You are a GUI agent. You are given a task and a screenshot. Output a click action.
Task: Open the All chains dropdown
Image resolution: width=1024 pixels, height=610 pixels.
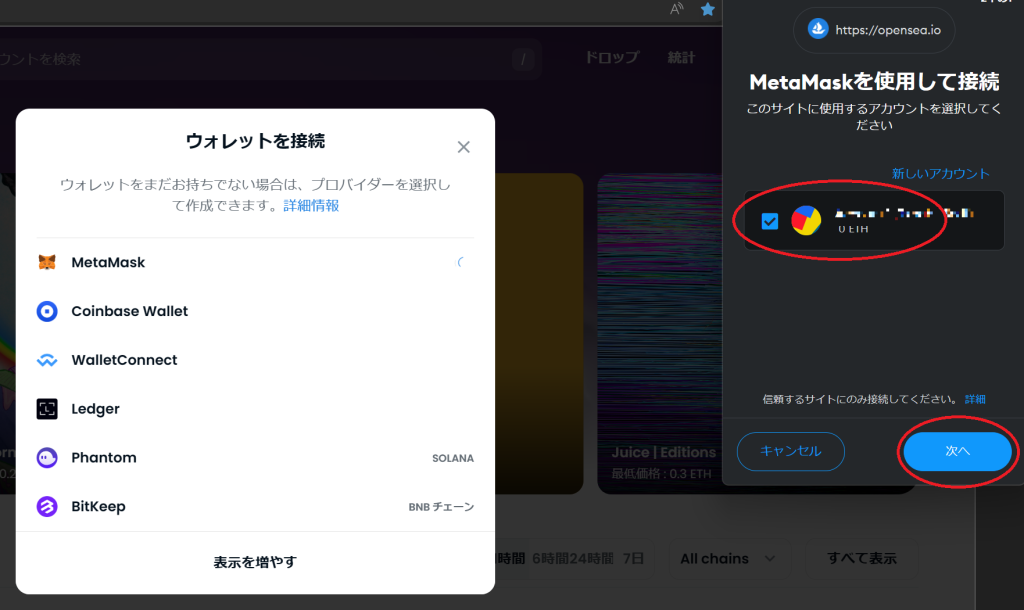point(728,559)
